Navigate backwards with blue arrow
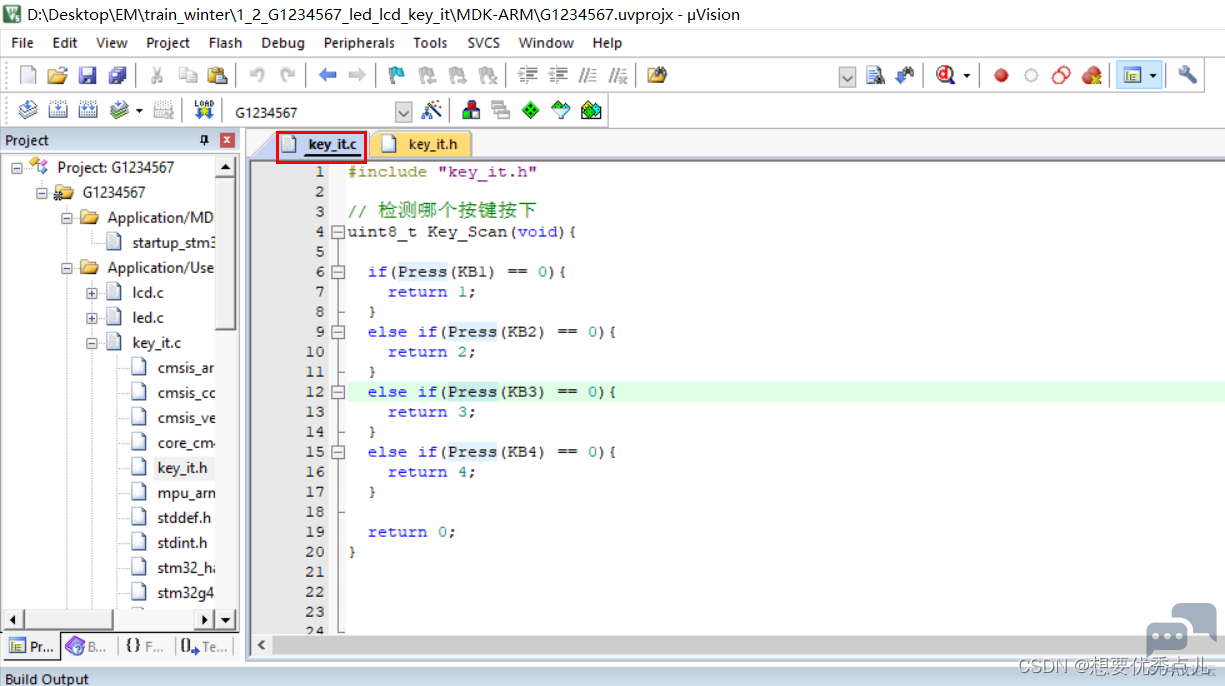The height and width of the screenshot is (686, 1225). point(327,75)
